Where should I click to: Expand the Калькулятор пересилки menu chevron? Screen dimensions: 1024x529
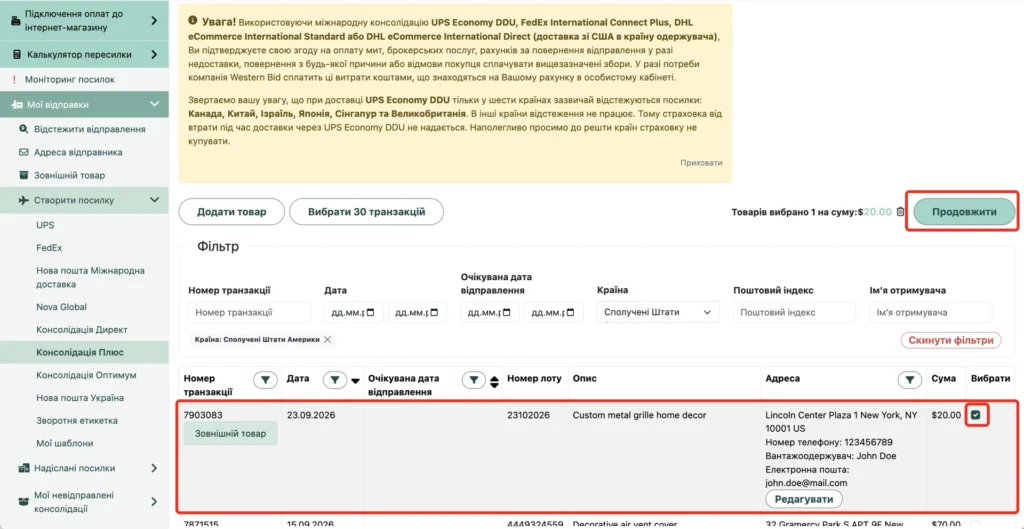tap(153, 55)
